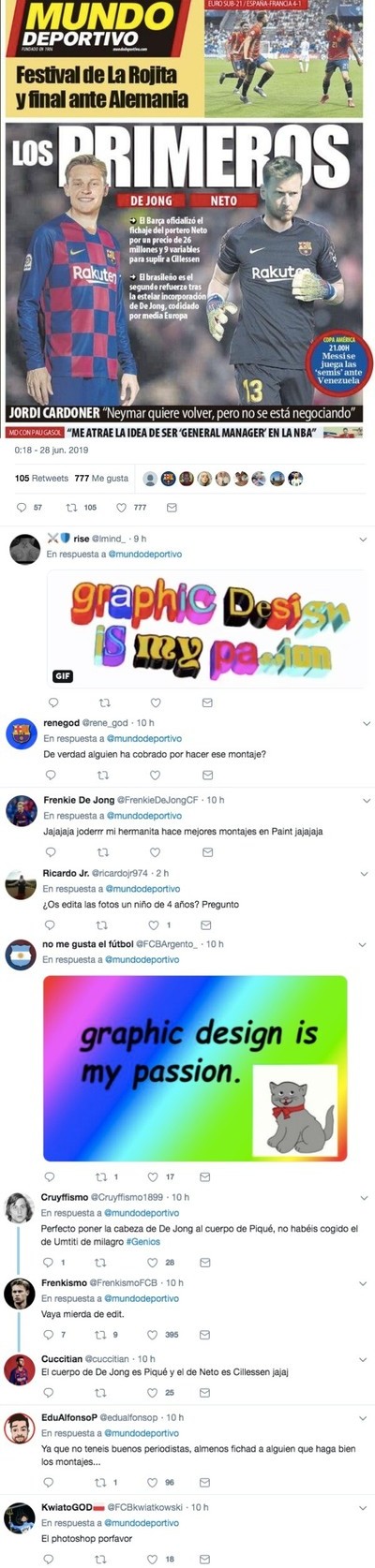This screenshot has width=375, height=1568.
Task: Reply to Cruyffismo's tweet about Piqué
Action: [49, 1262]
